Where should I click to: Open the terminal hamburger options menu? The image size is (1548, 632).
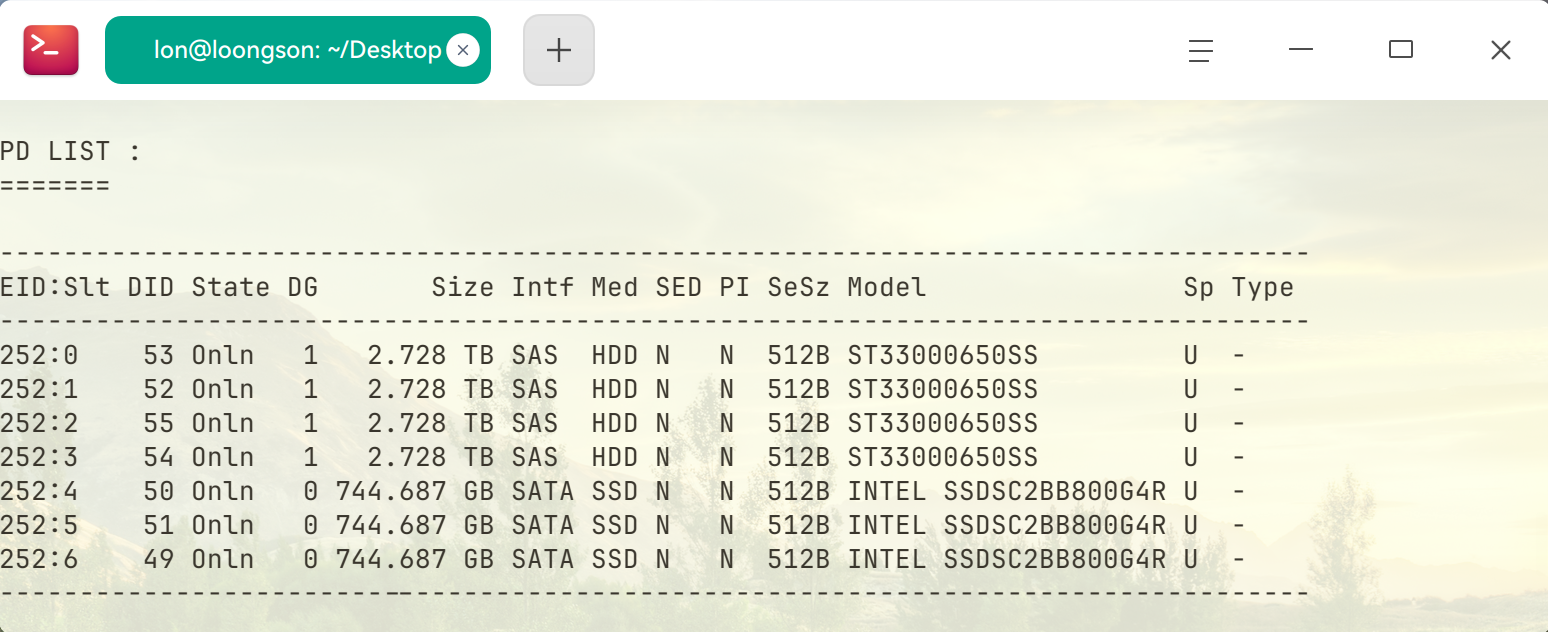point(1199,49)
